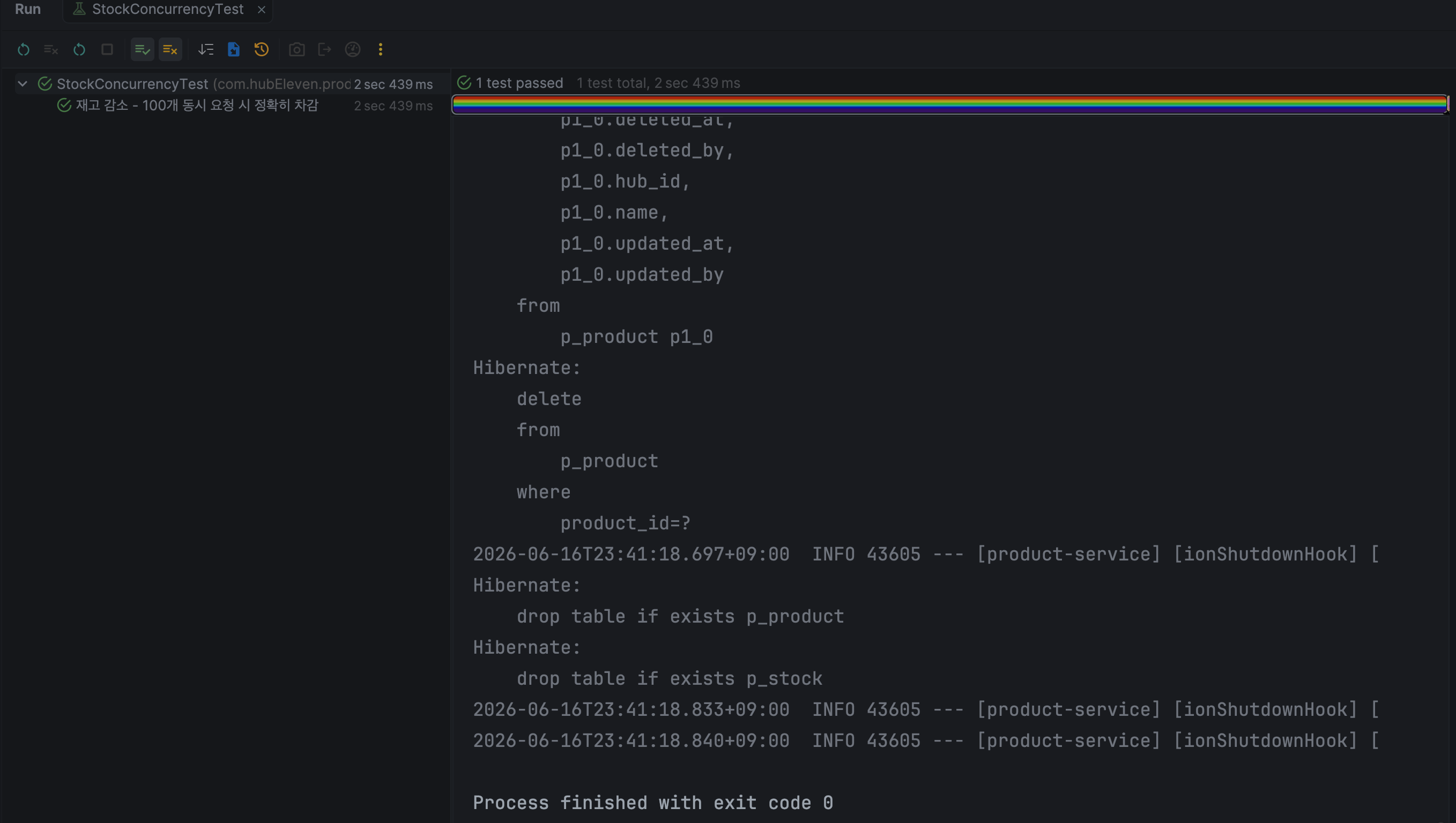Screen dimensions: 1456x823
Task: Click the 'p1_0.name,' console line
Action: tap(615, 212)
